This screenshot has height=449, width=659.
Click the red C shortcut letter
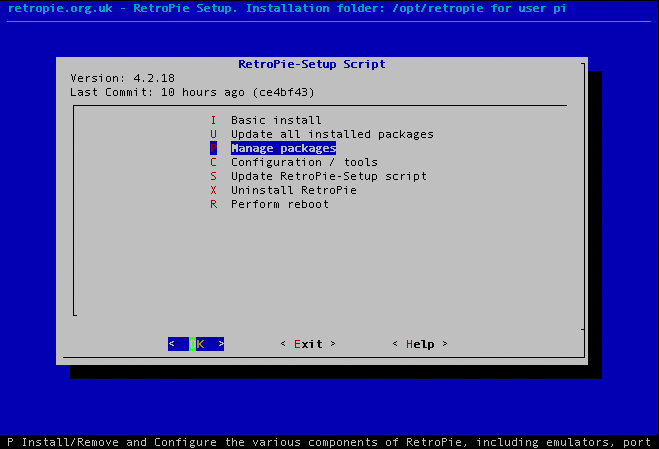(x=214, y=162)
